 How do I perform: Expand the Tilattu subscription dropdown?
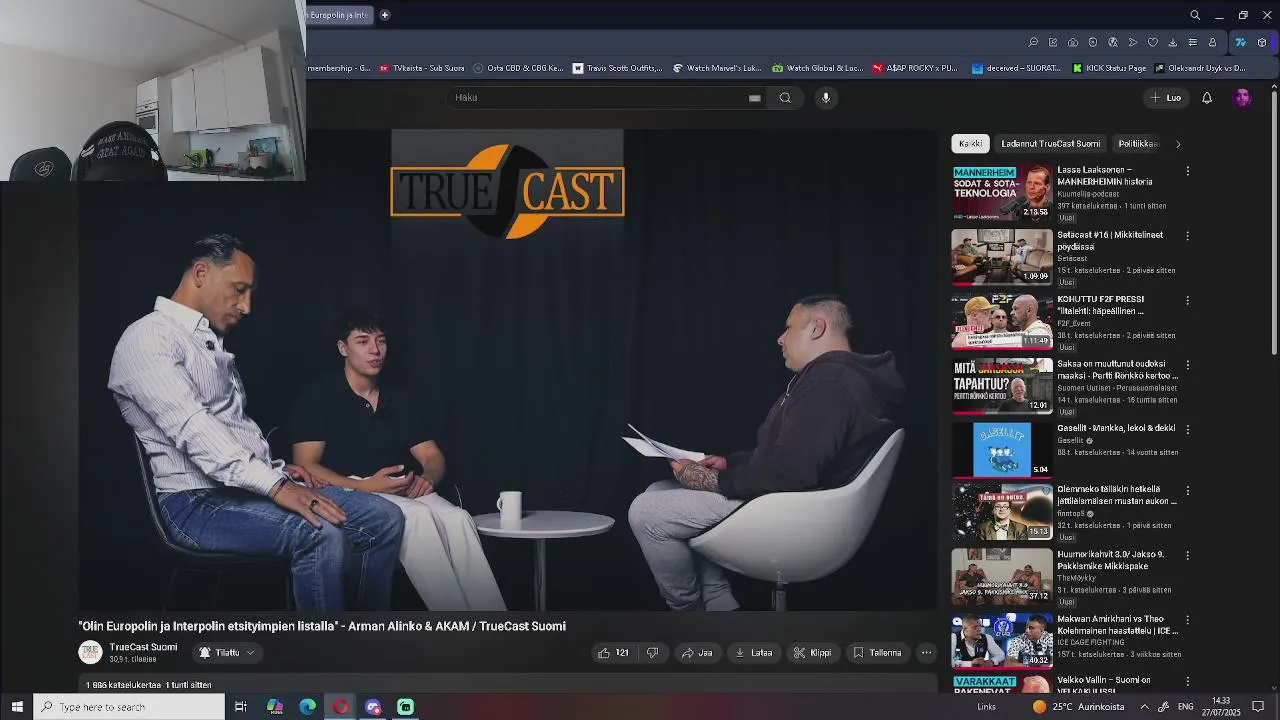click(x=226, y=653)
